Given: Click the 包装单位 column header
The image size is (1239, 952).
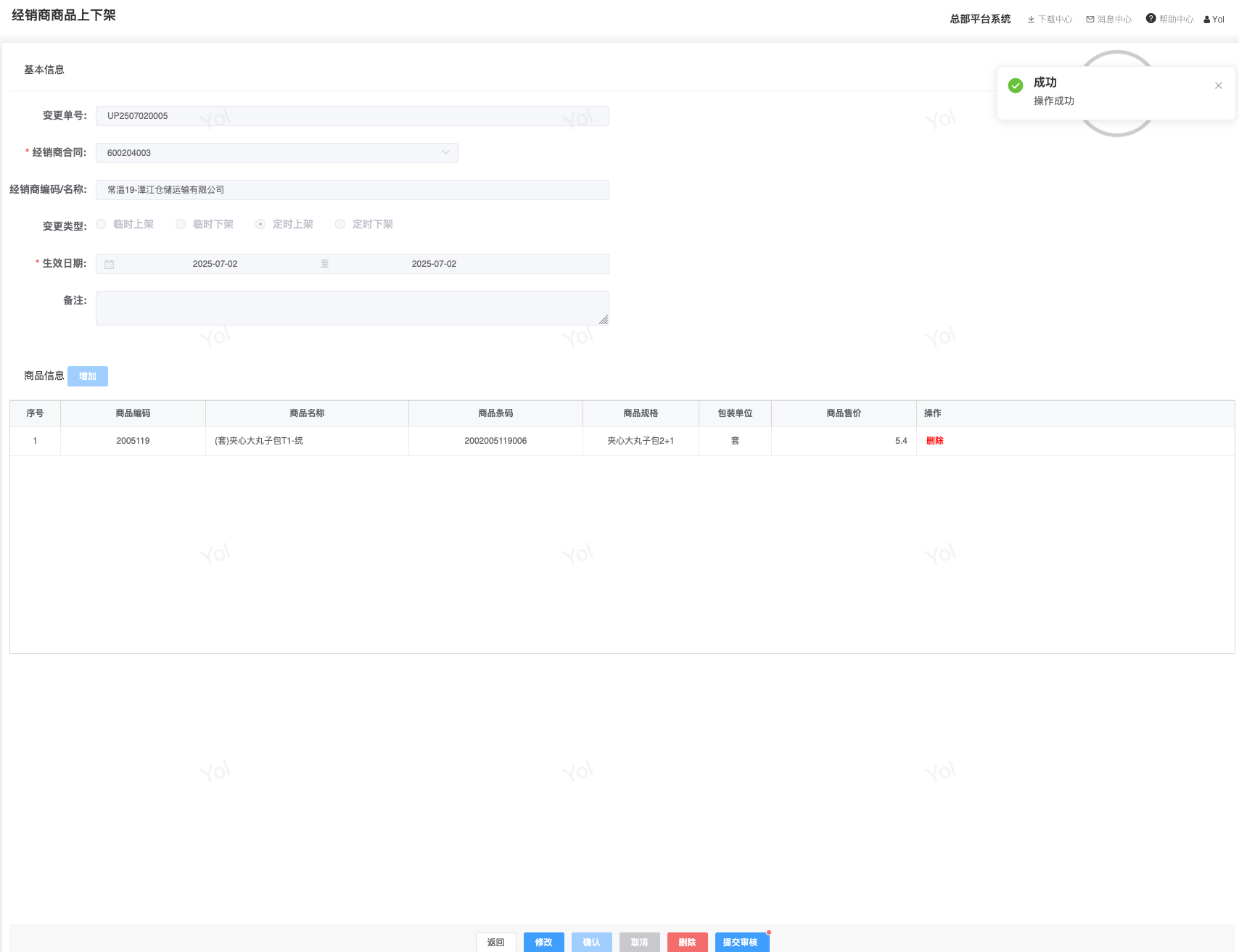Looking at the screenshot, I should pos(736,413).
